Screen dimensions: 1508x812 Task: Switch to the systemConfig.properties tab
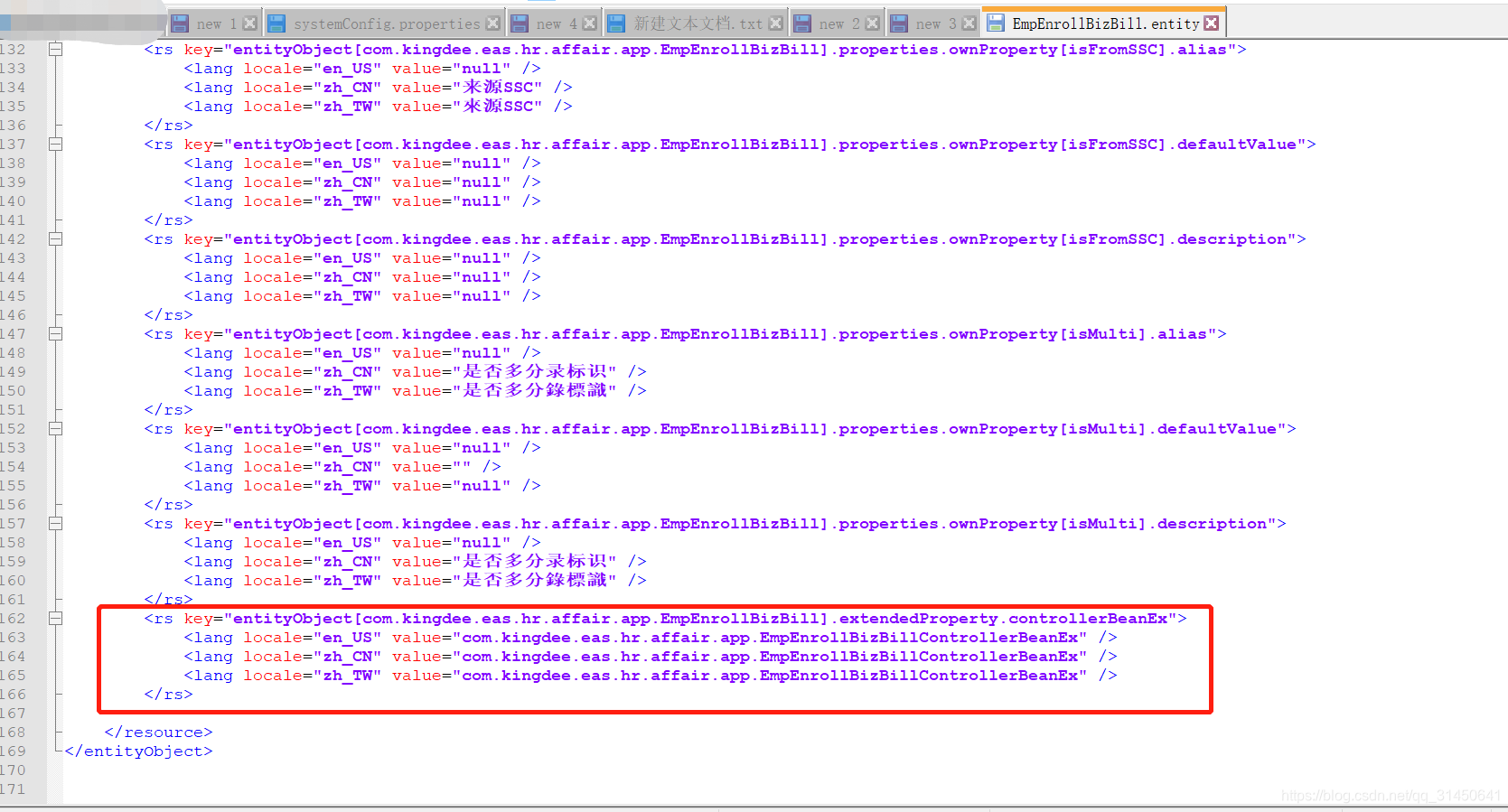pos(385,23)
